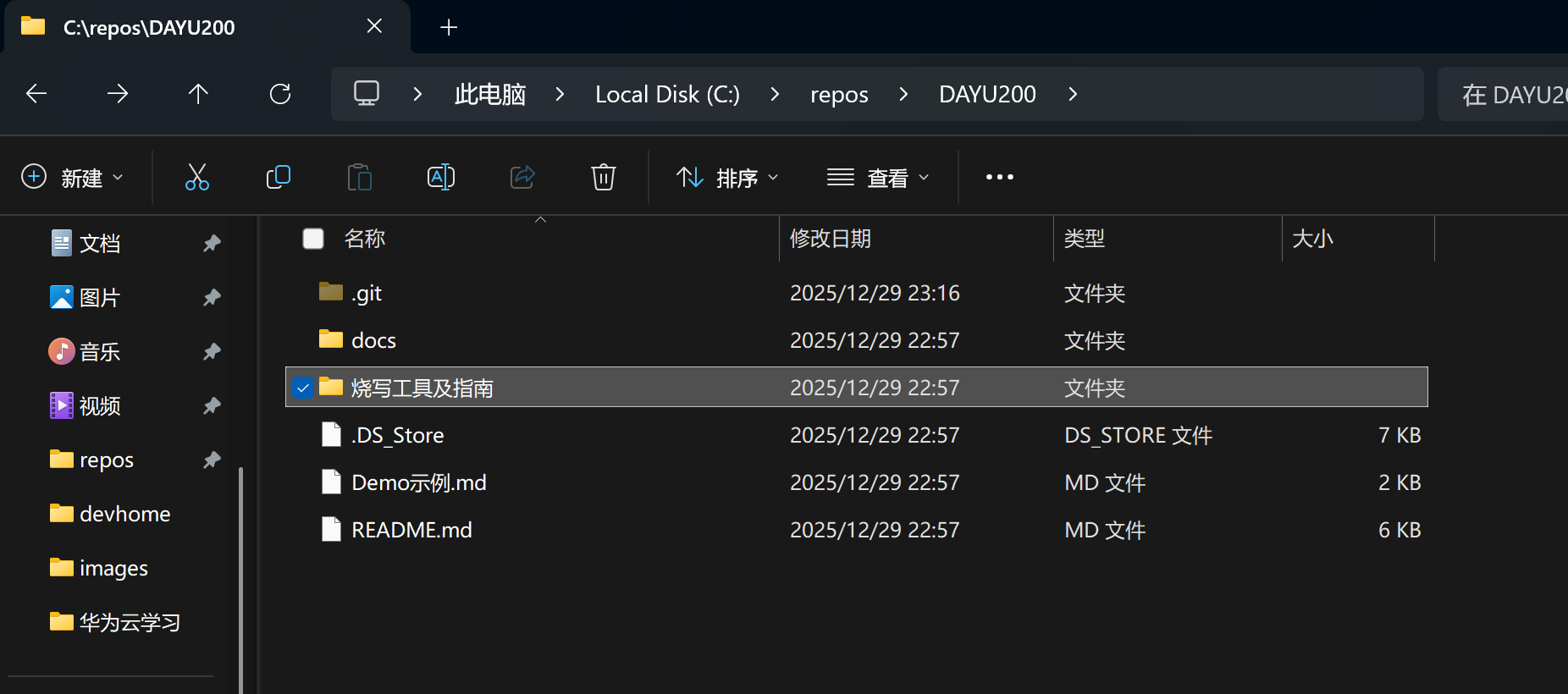Go back to the previous folder
This screenshot has height=694, width=1568.
pyautogui.click(x=36, y=94)
